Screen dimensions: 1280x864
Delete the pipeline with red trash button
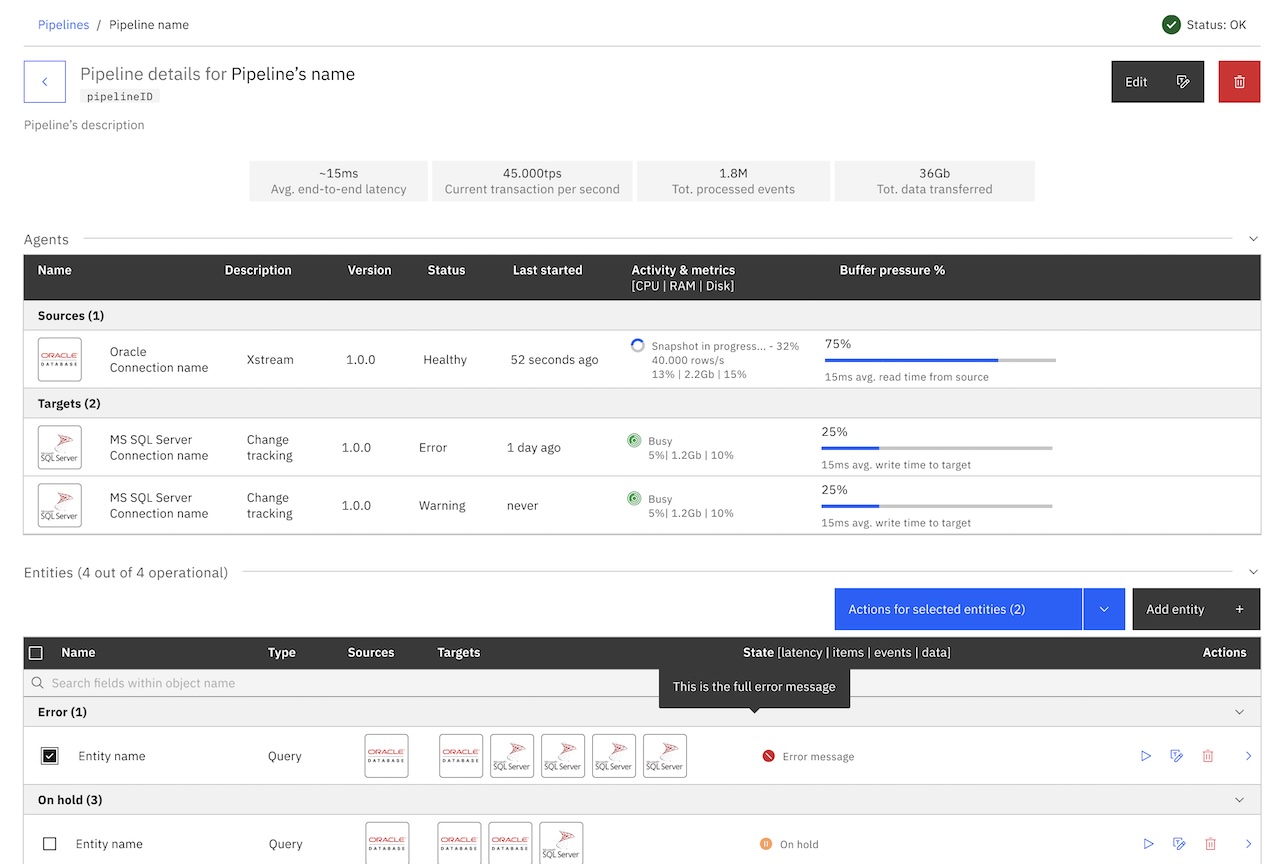pos(1239,82)
